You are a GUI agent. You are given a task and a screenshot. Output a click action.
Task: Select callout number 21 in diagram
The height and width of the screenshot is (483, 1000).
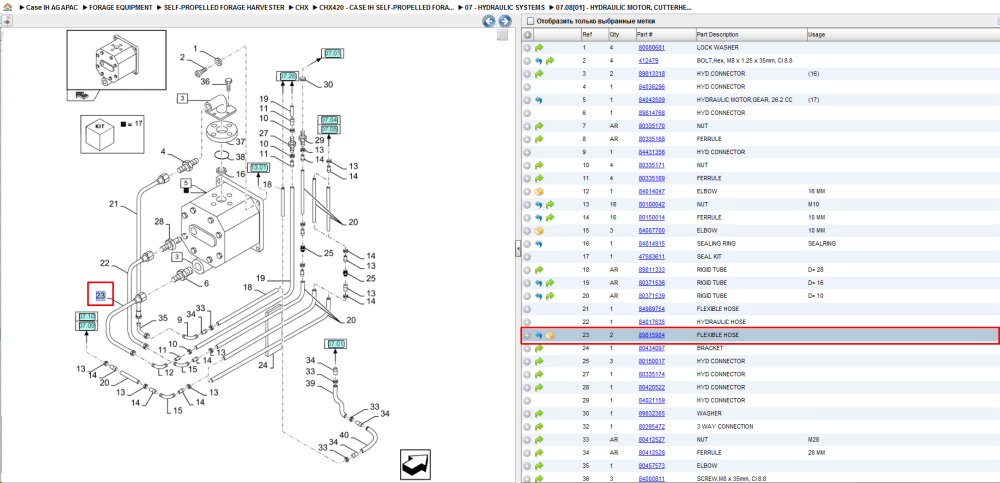click(114, 204)
